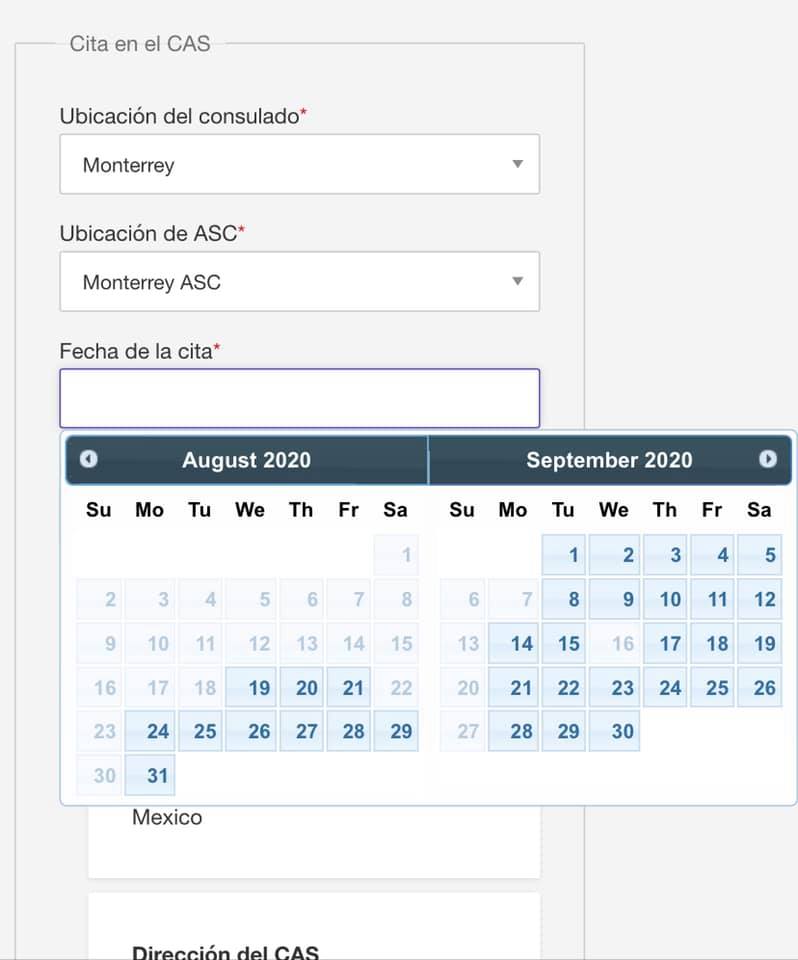Screen dimensions: 798x960
Task: Select August 28 in the calendar
Action: click(x=348, y=731)
